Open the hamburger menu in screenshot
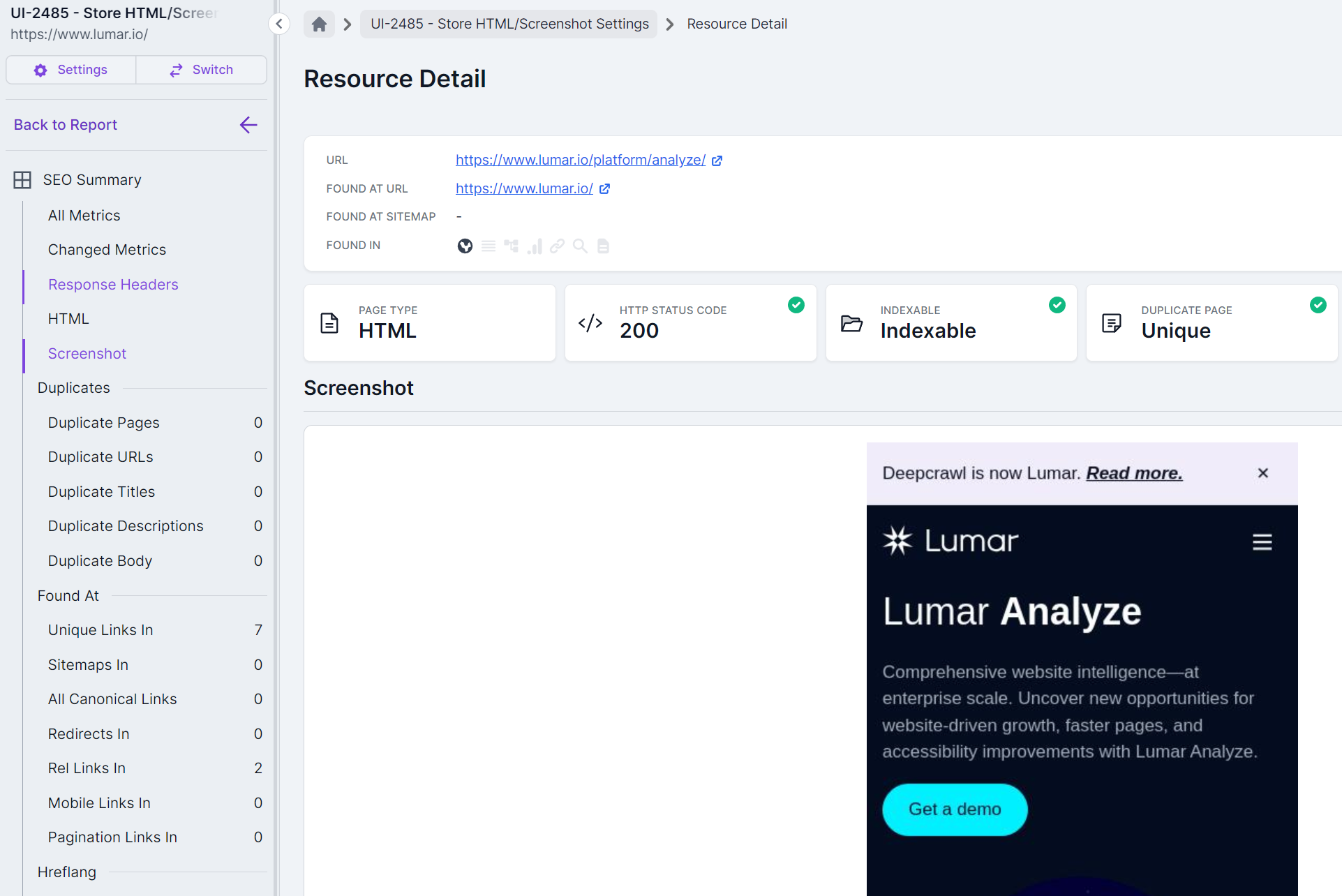The width and height of the screenshot is (1342, 896). (x=1262, y=542)
